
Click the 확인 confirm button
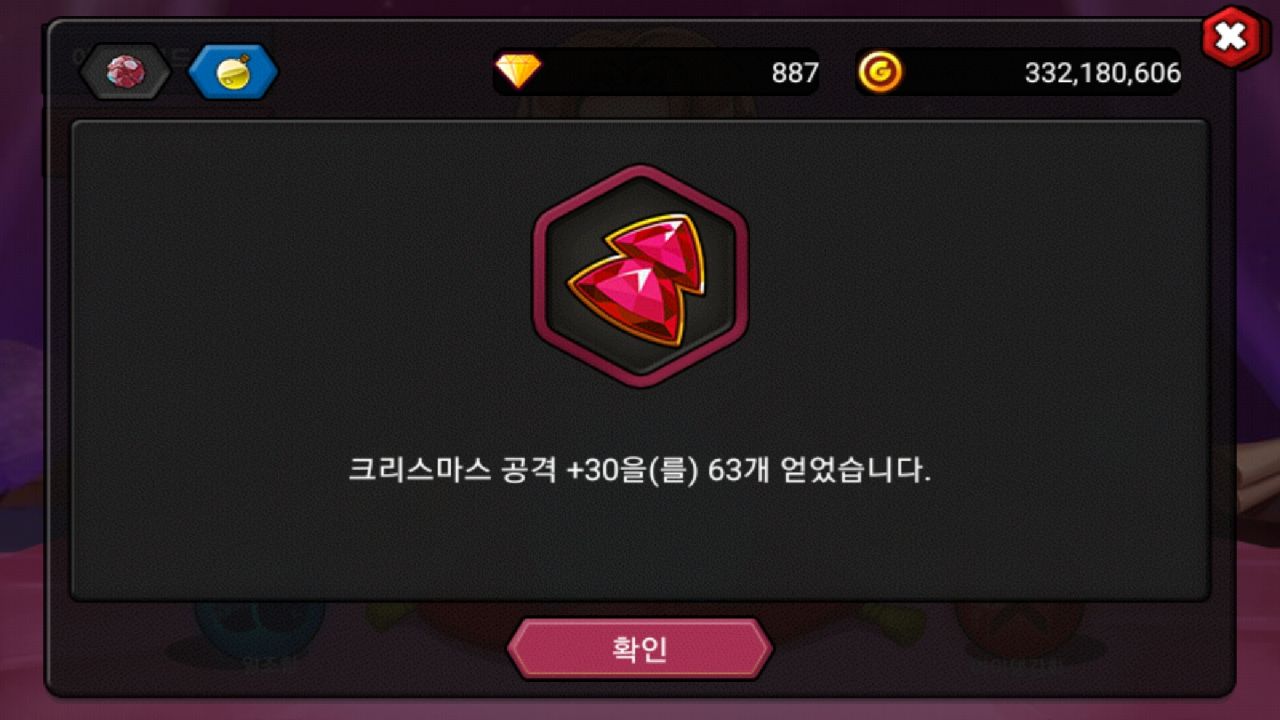640,649
